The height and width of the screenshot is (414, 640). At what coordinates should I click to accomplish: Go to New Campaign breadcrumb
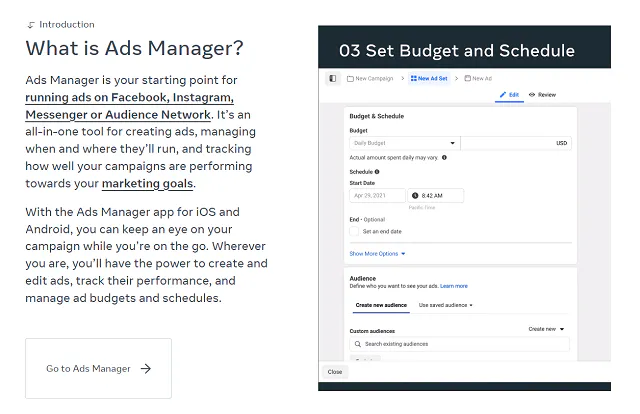click(x=370, y=78)
